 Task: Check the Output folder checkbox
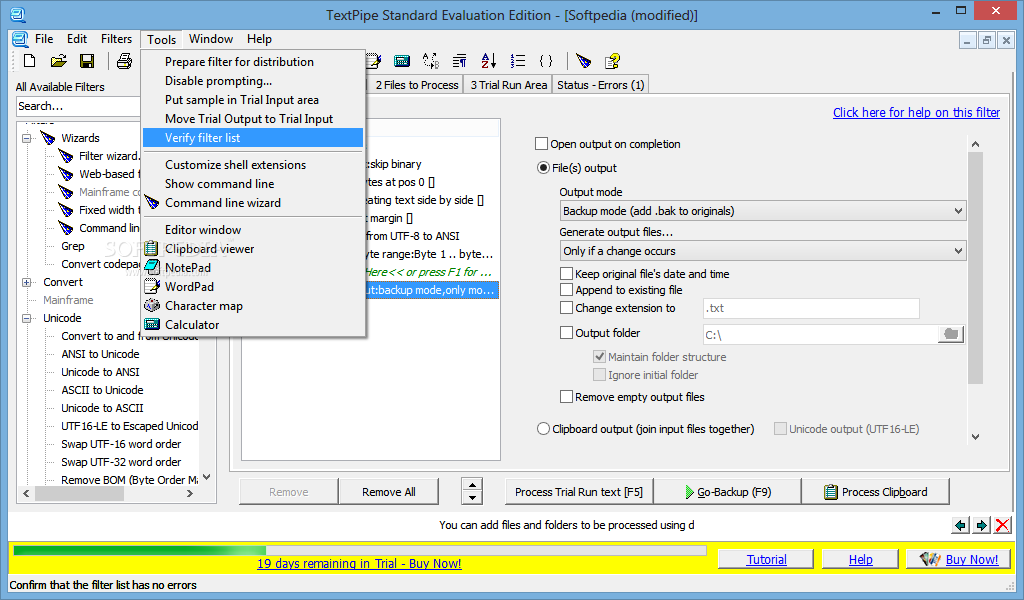pyautogui.click(x=566, y=332)
